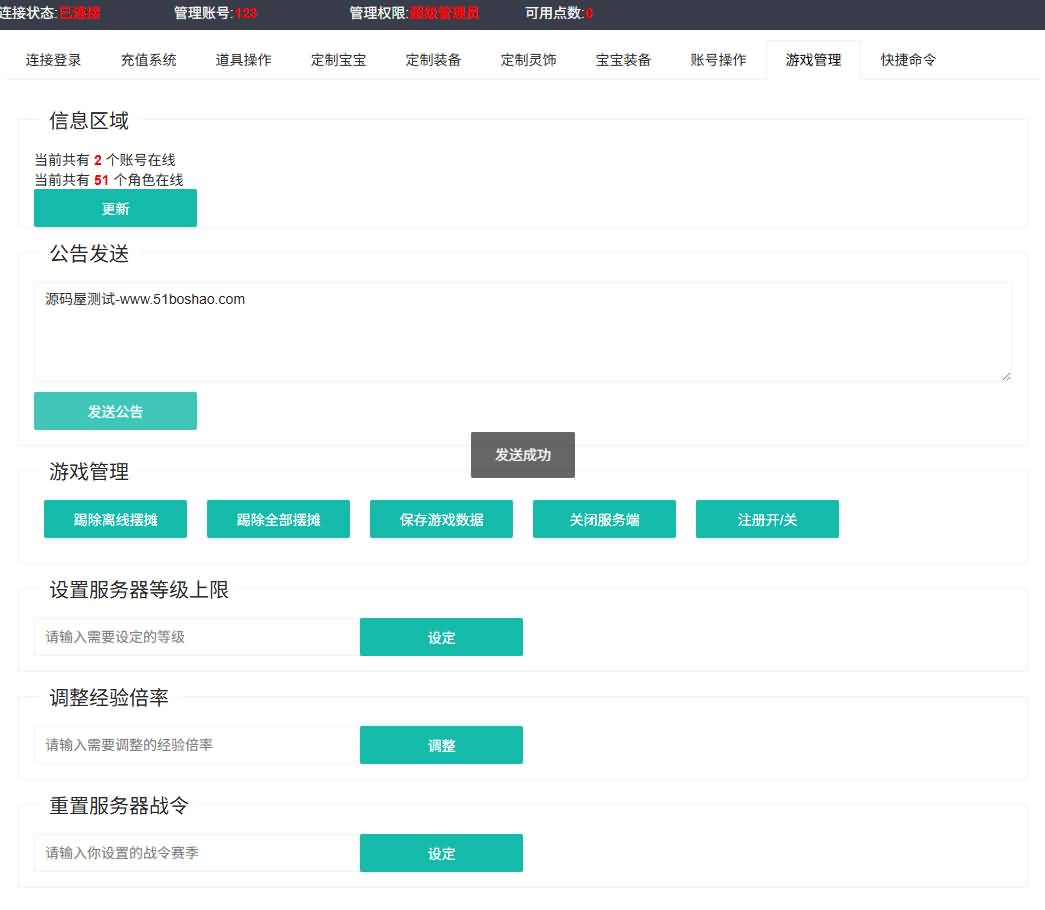Click the 更新 button in 信息区域
The height and width of the screenshot is (910, 1045).
115,208
